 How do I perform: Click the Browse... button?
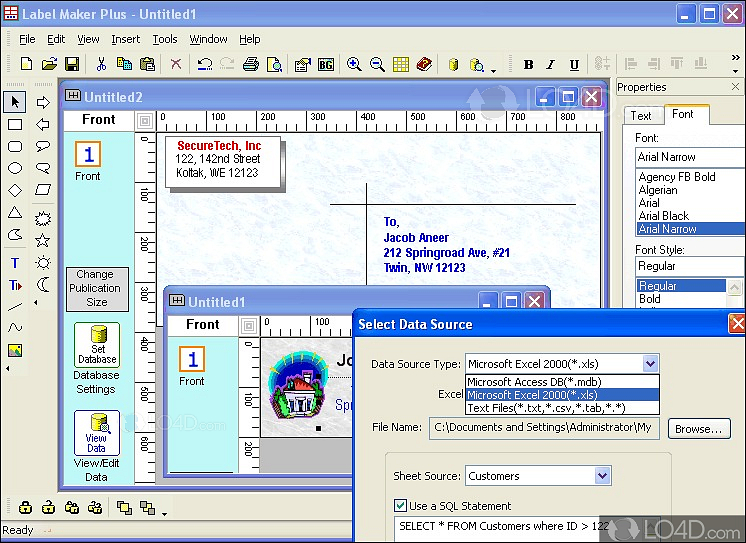pyautogui.click(x=696, y=429)
